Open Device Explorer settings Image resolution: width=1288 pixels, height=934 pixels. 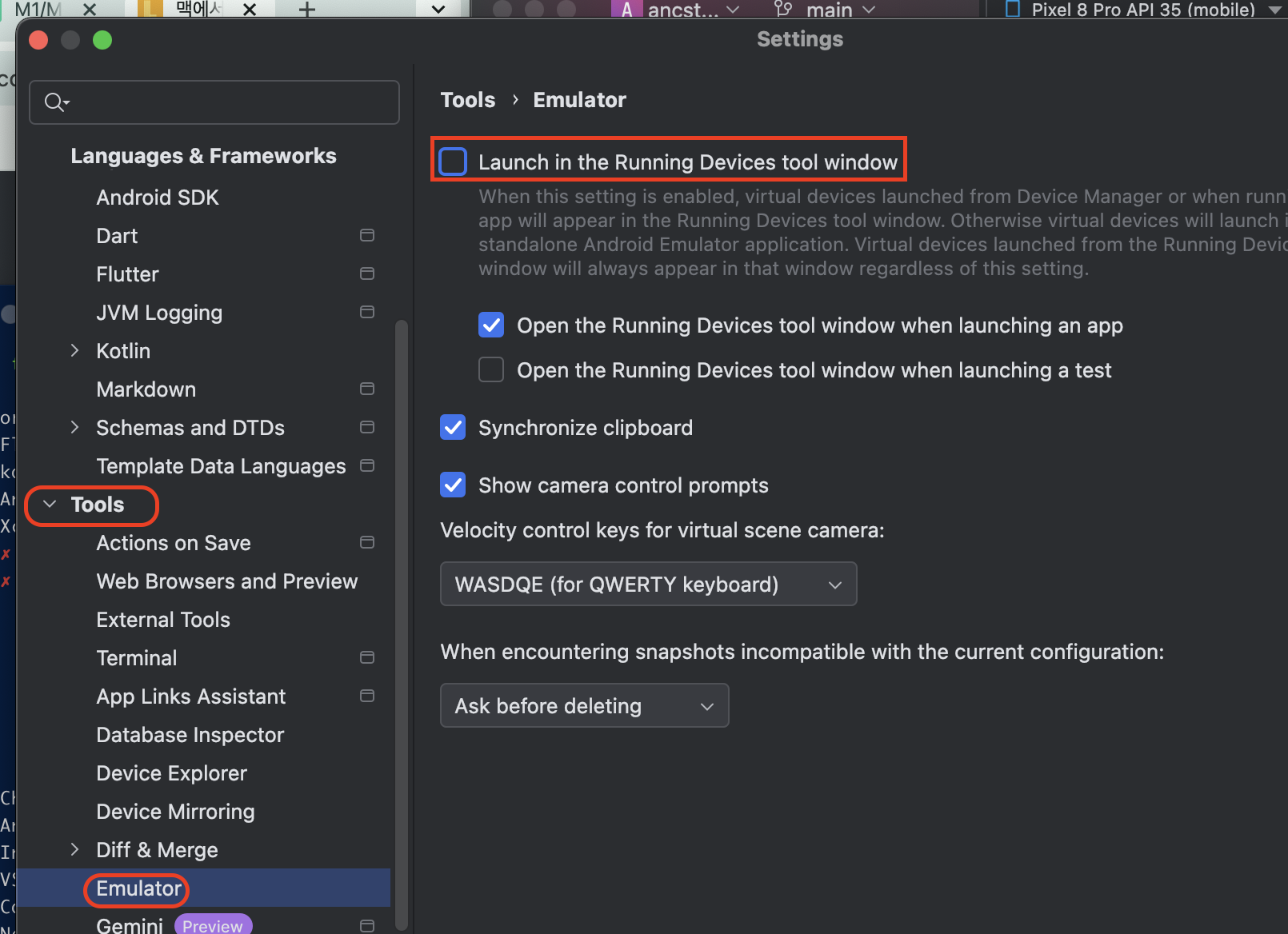(x=171, y=772)
